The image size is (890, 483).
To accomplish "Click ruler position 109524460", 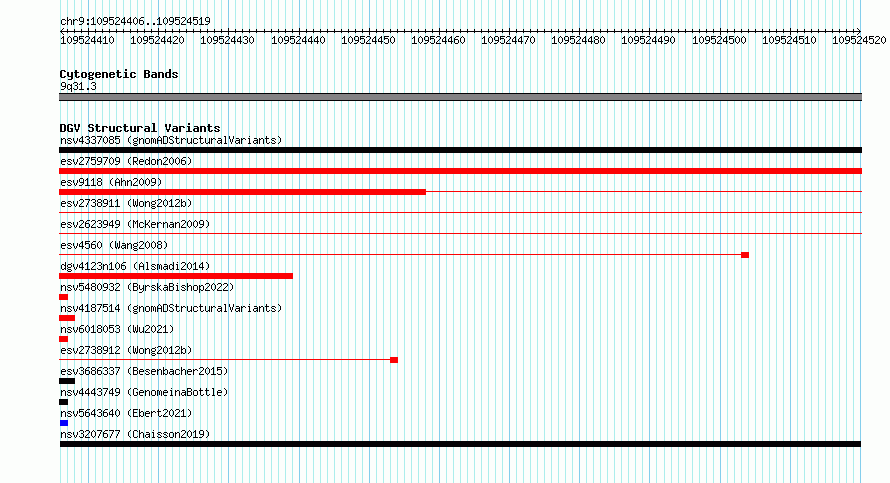I will 438,41.
